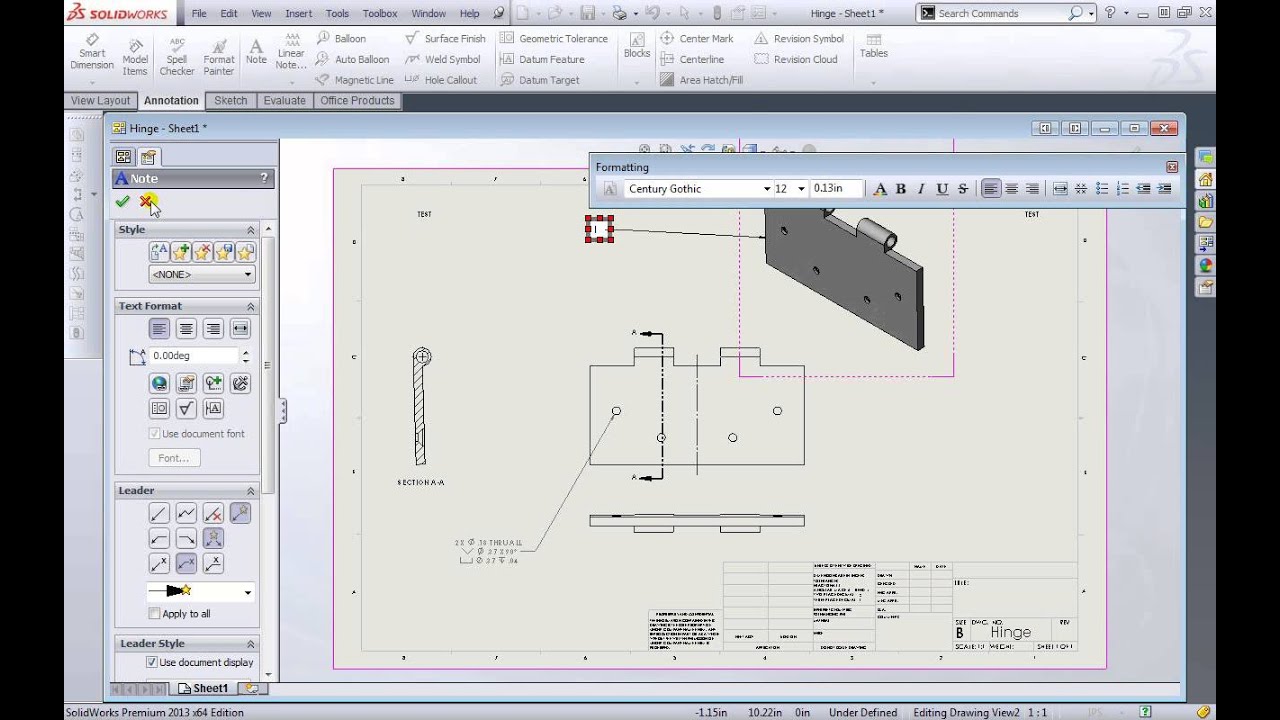
Task: Insert a Surface Finish symbol
Action: tap(445, 38)
